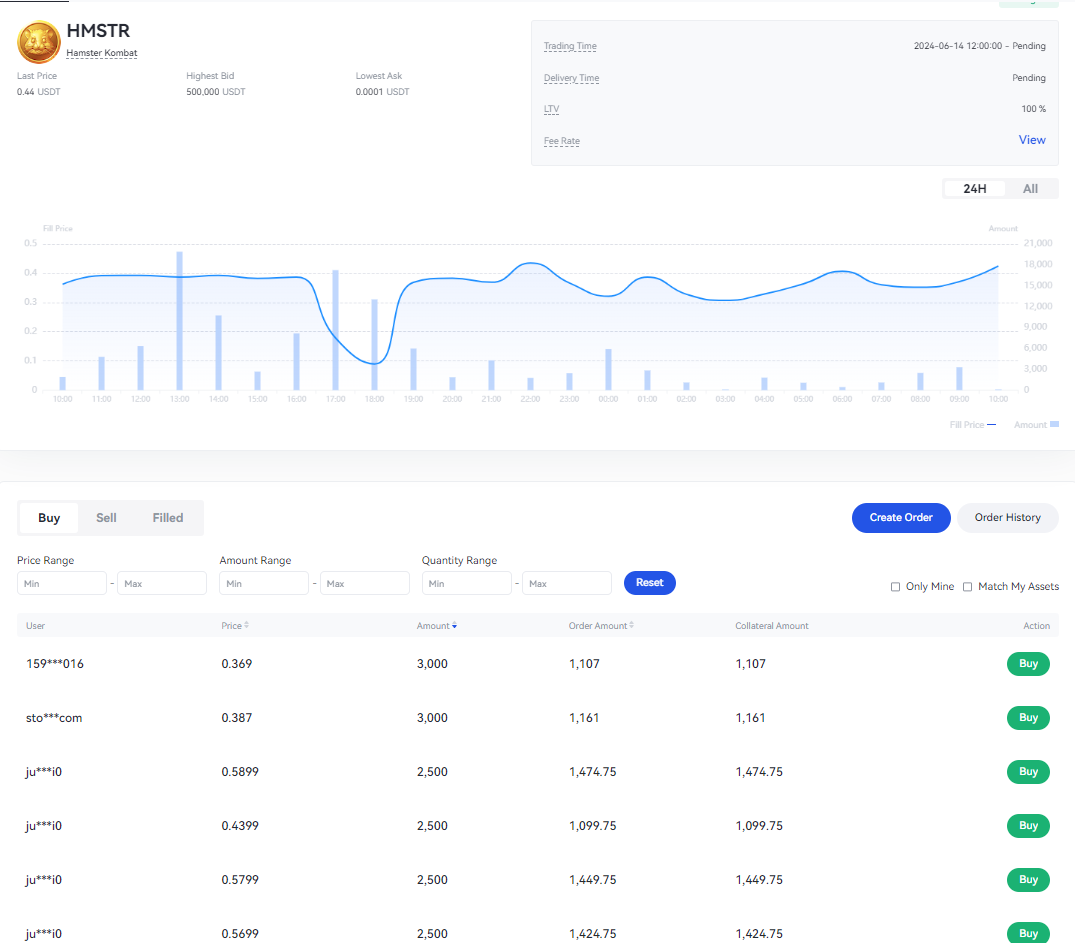Click the Lowest Ask value 0.0001 USDT
Screen dimensions: 1075x943
pos(382,92)
